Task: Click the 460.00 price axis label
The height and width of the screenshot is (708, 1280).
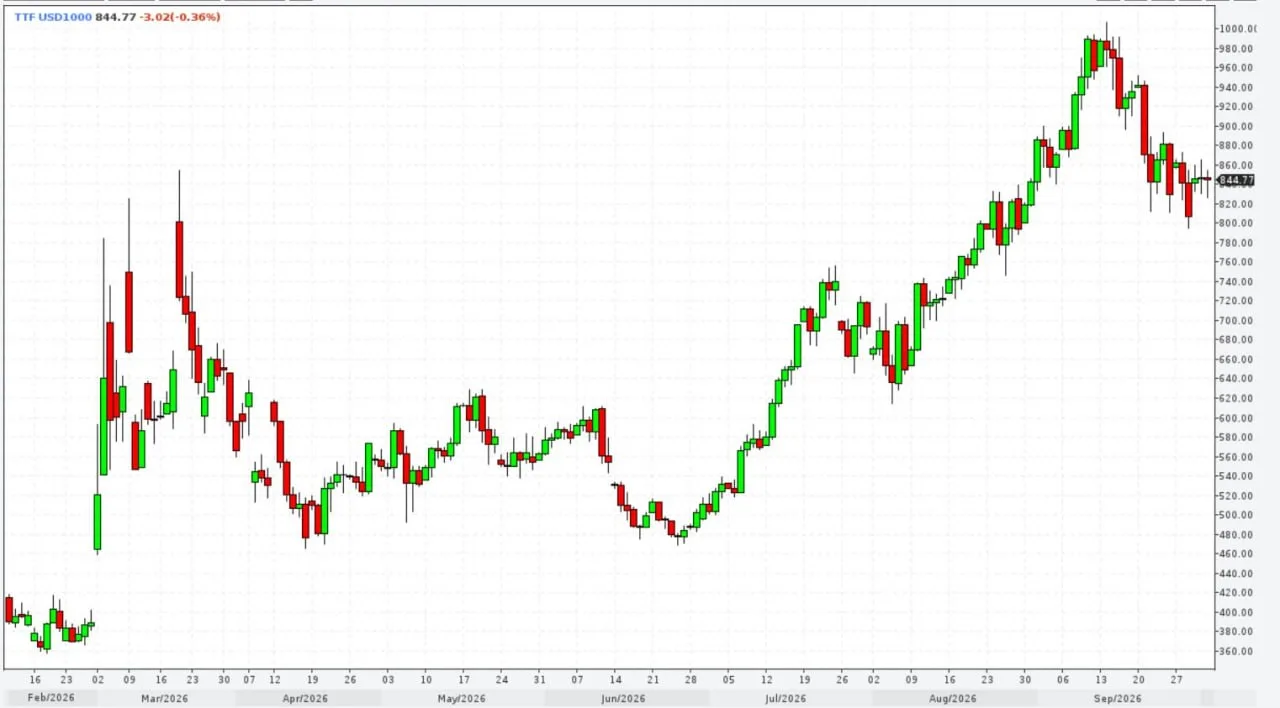Action: 1237,554
